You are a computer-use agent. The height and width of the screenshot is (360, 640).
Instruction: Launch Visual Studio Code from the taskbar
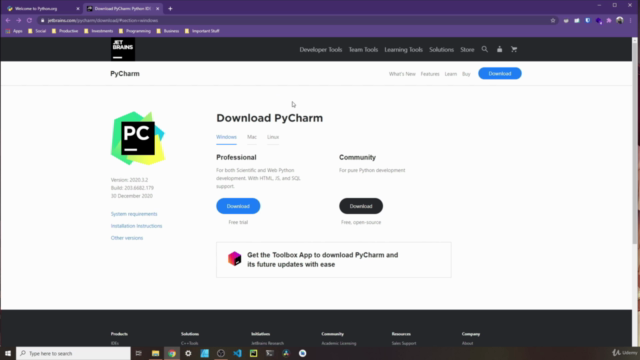click(237, 353)
